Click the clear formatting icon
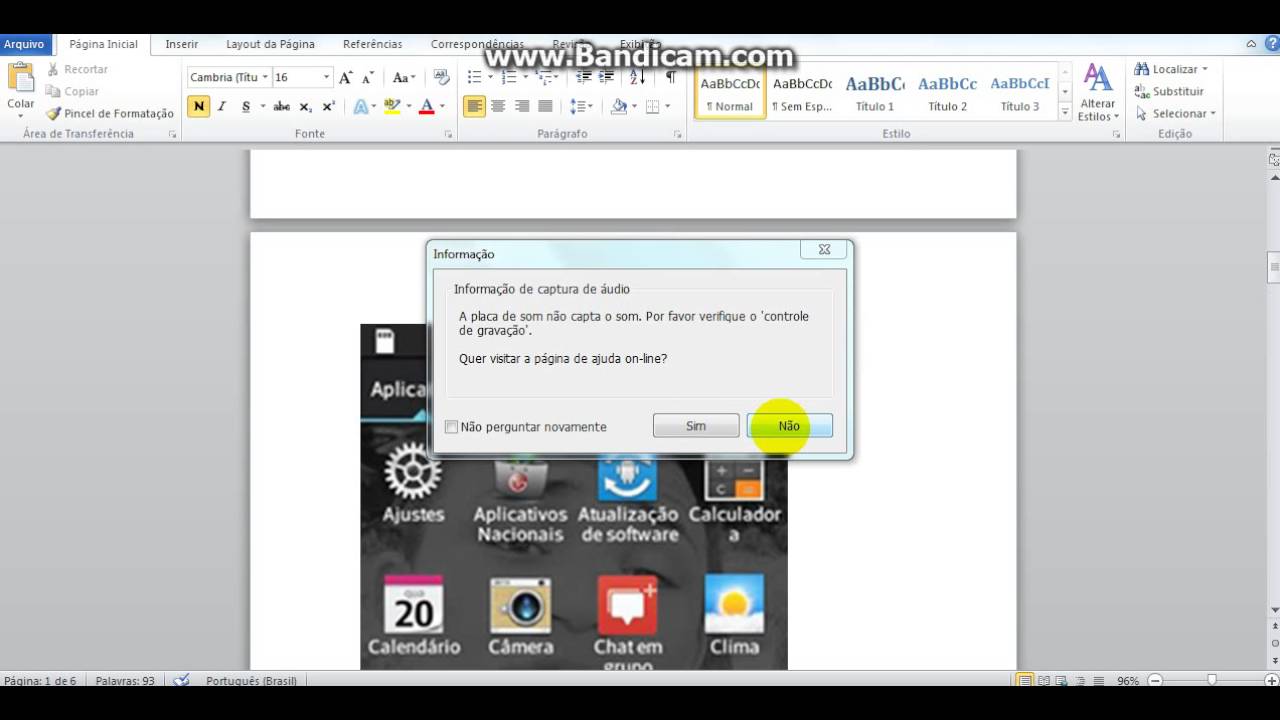 [x=441, y=77]
